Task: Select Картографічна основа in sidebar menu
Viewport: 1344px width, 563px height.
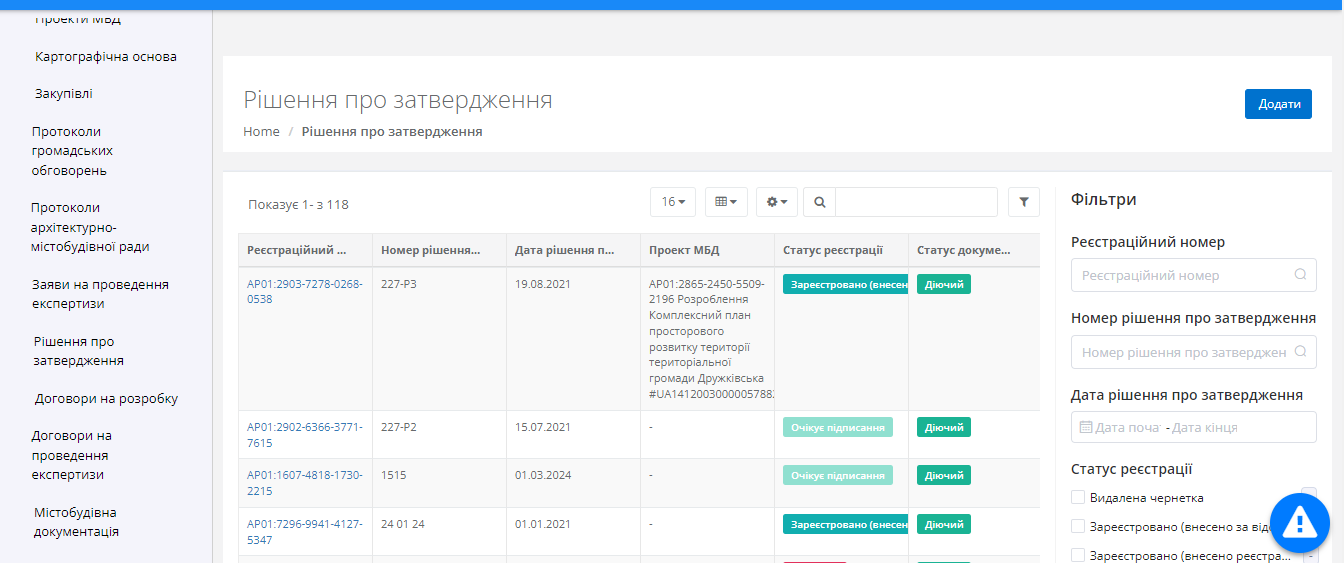Action: tap(105, 56)
